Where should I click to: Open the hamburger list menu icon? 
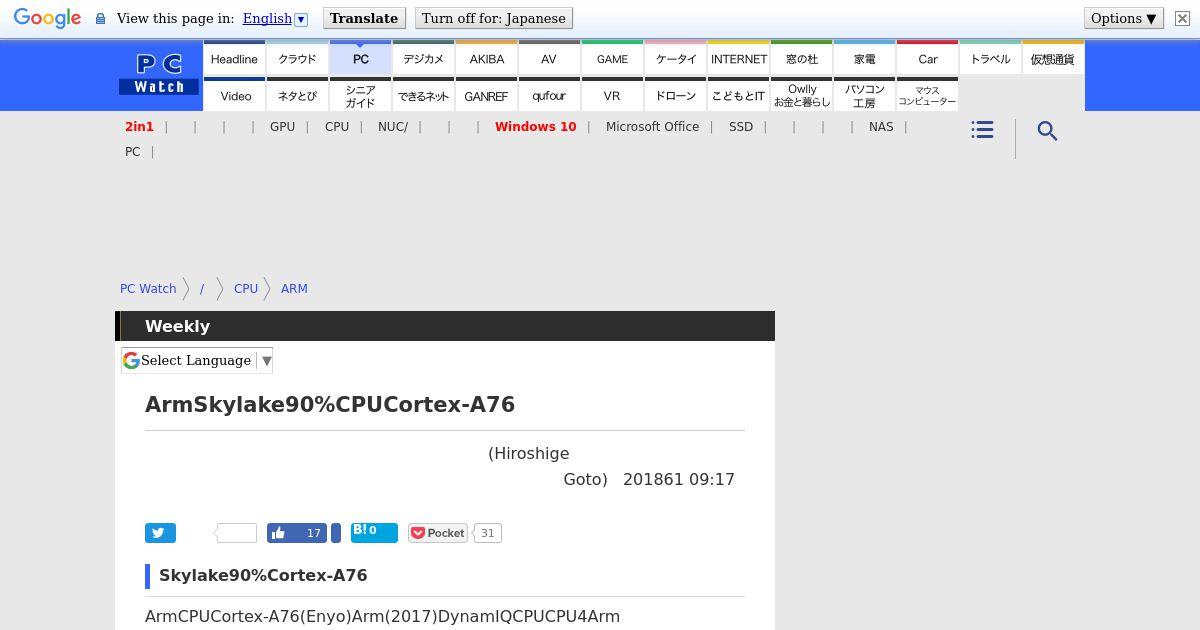(982, 130)
